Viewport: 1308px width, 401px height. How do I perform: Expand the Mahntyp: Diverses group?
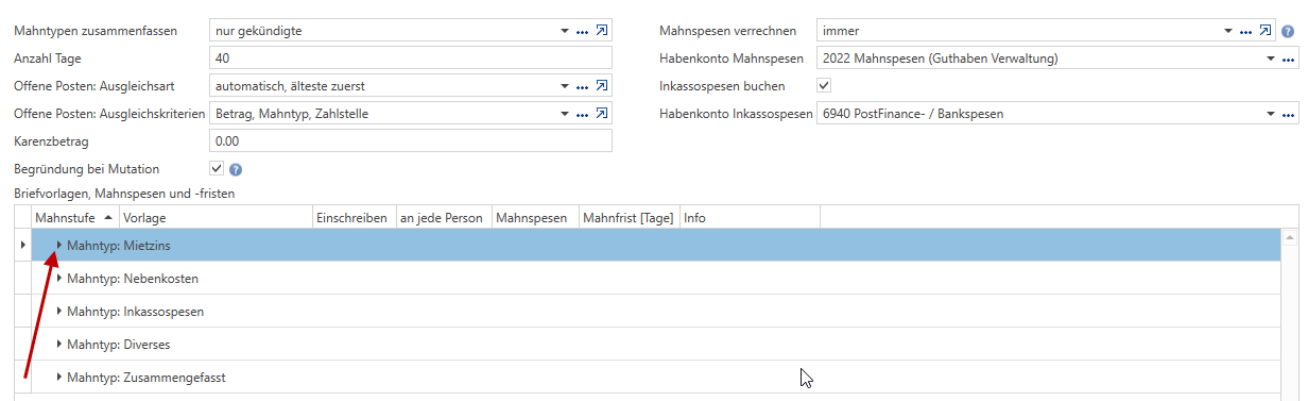click(59, 344)
